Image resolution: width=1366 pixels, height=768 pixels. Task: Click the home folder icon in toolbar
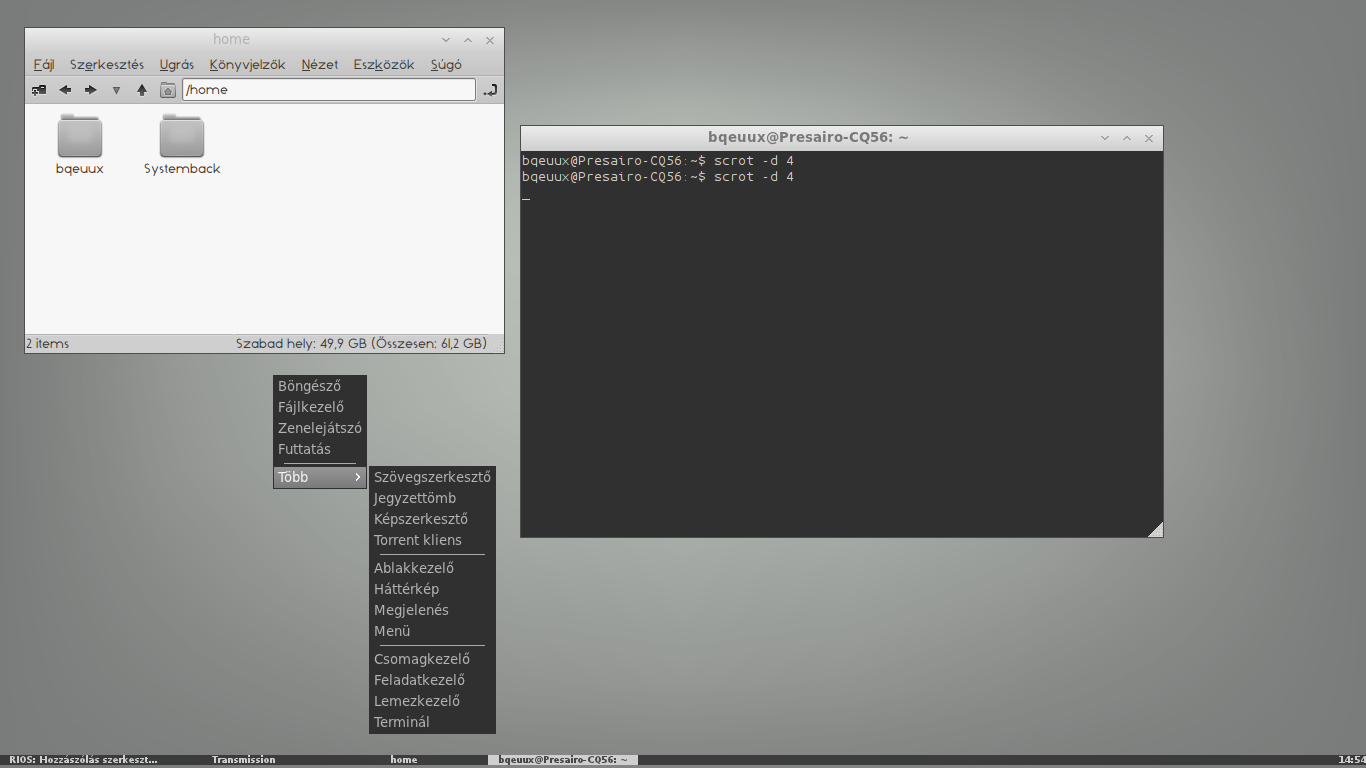point(168,90)
